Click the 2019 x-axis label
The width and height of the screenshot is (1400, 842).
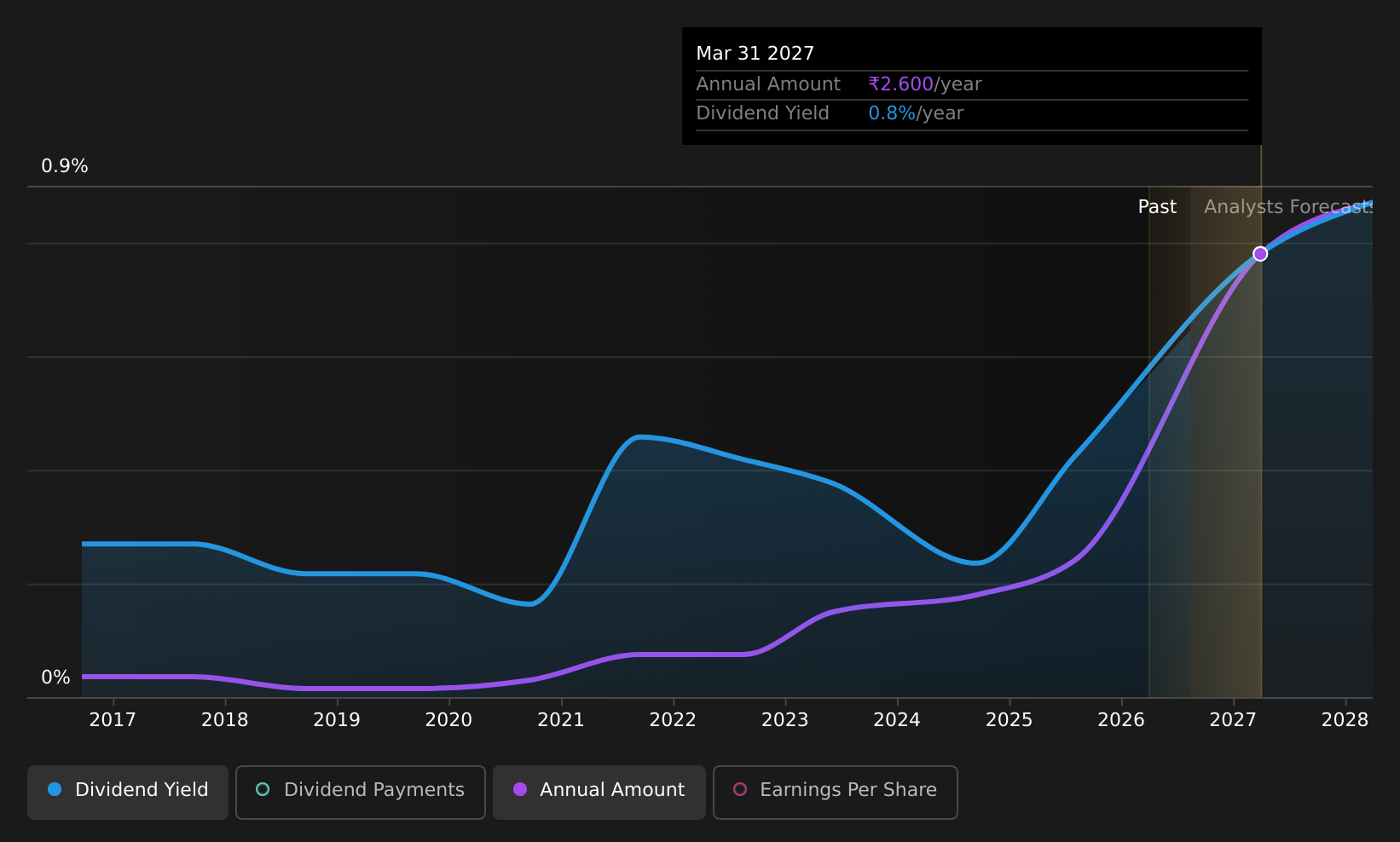click(337, 720)
